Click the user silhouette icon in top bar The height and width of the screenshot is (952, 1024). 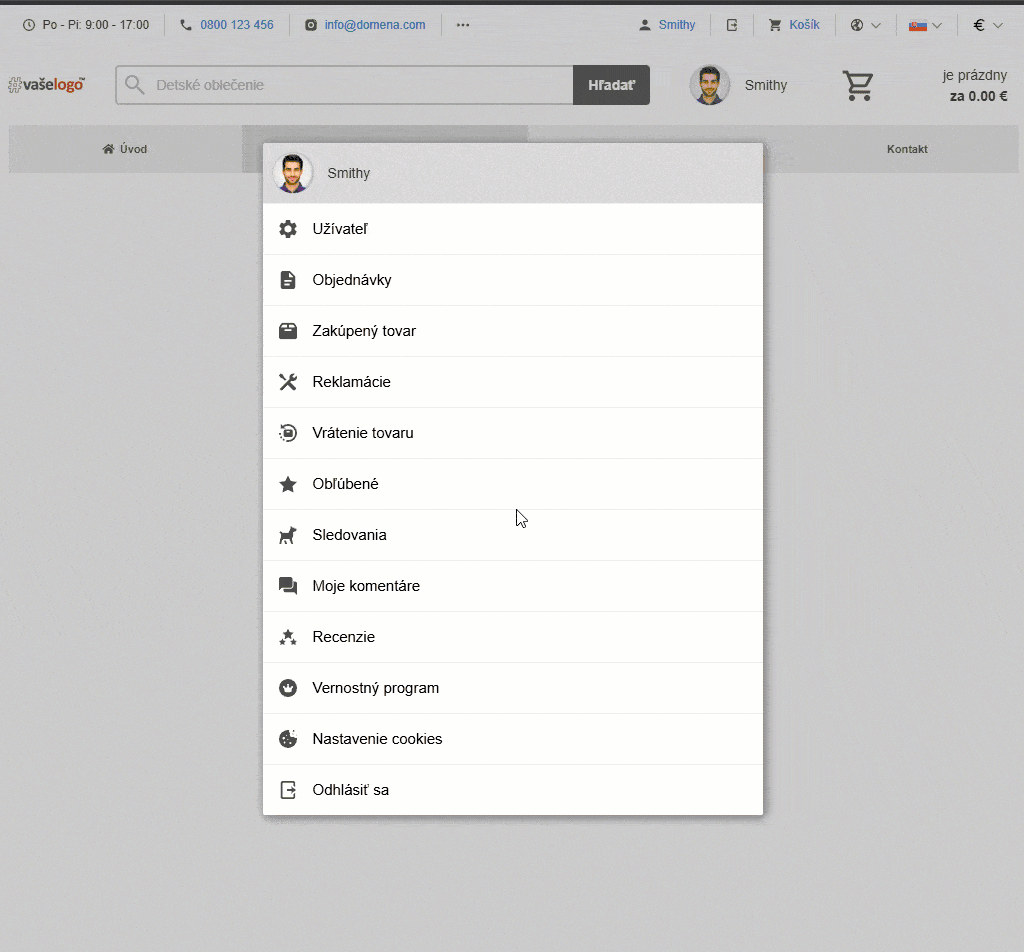(x=645, y=25)
